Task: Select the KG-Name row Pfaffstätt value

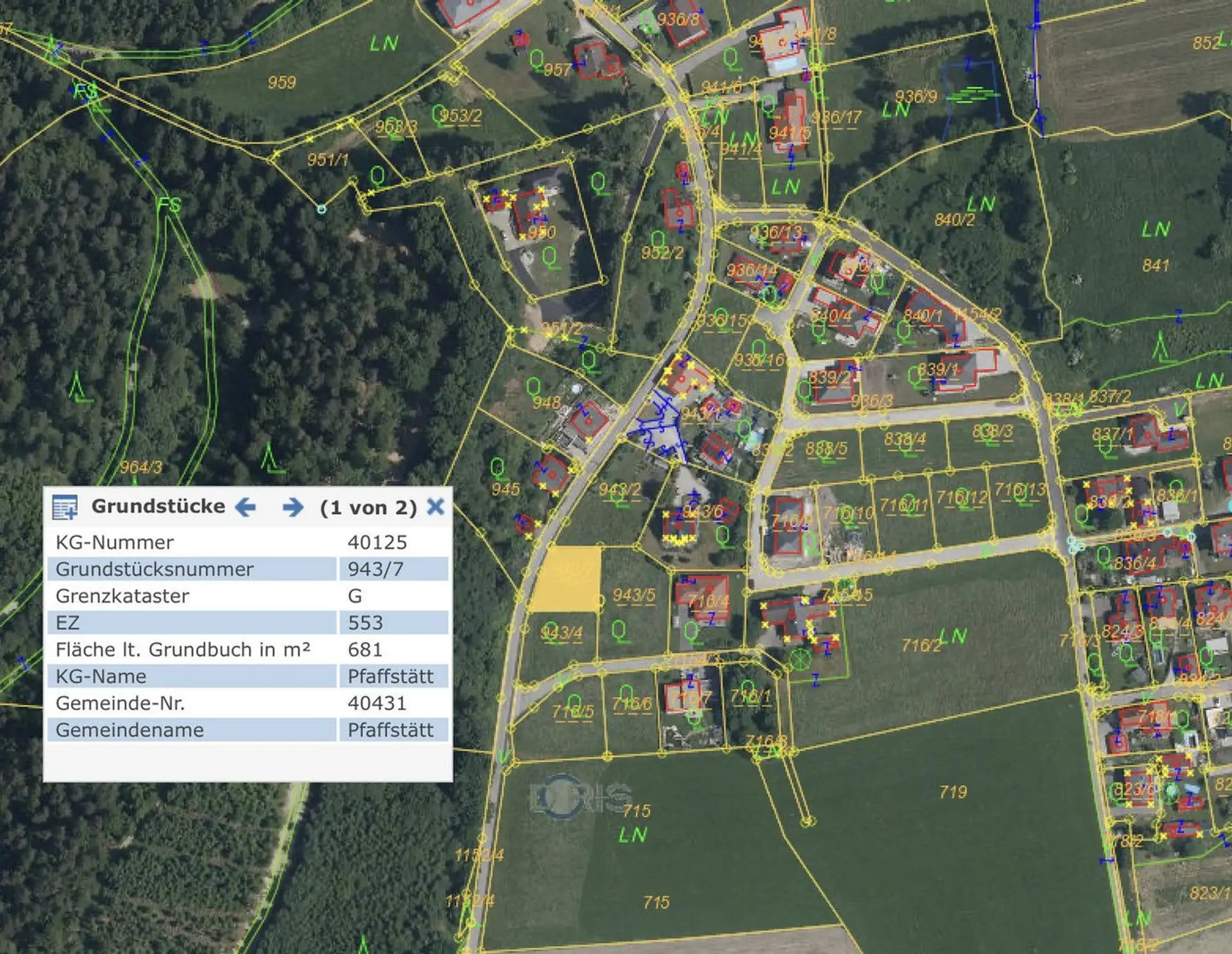Action: pos(390,676)
